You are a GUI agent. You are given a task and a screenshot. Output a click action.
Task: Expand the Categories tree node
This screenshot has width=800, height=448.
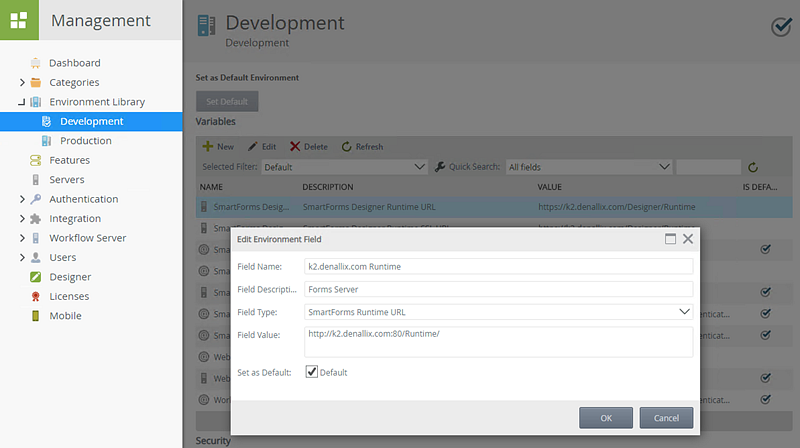click(22, 82)
